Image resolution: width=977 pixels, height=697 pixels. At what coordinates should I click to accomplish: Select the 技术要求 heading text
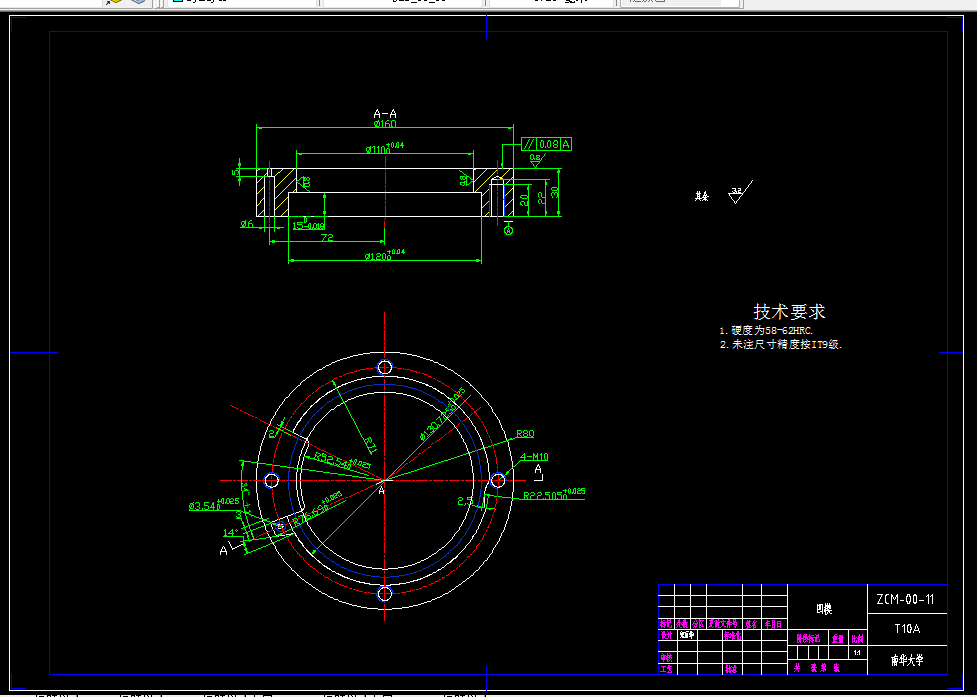tap(789, 311)
